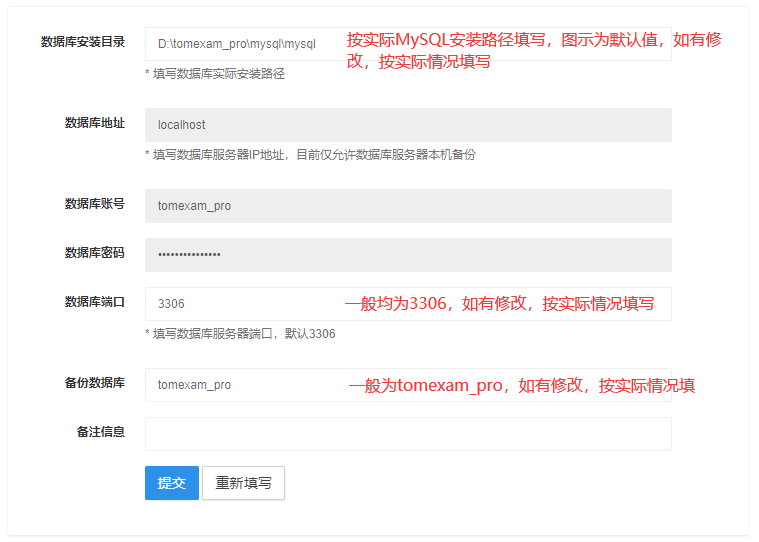Click the hint text about 实际安装路径
The image size is (759, 542).
tap(215, 74)
